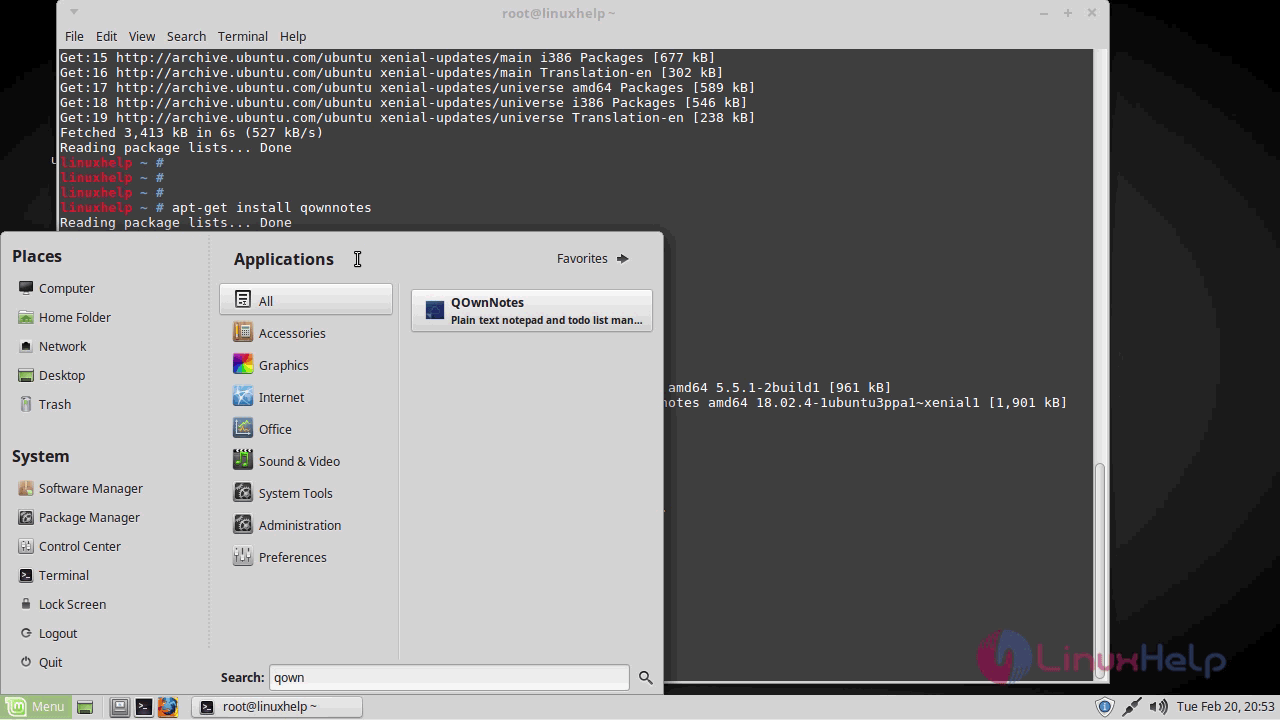Image resolution: width=1280 pixels, height=720 pixels.
Task: Click the Administration category icon
Action: tap(242, 524)
